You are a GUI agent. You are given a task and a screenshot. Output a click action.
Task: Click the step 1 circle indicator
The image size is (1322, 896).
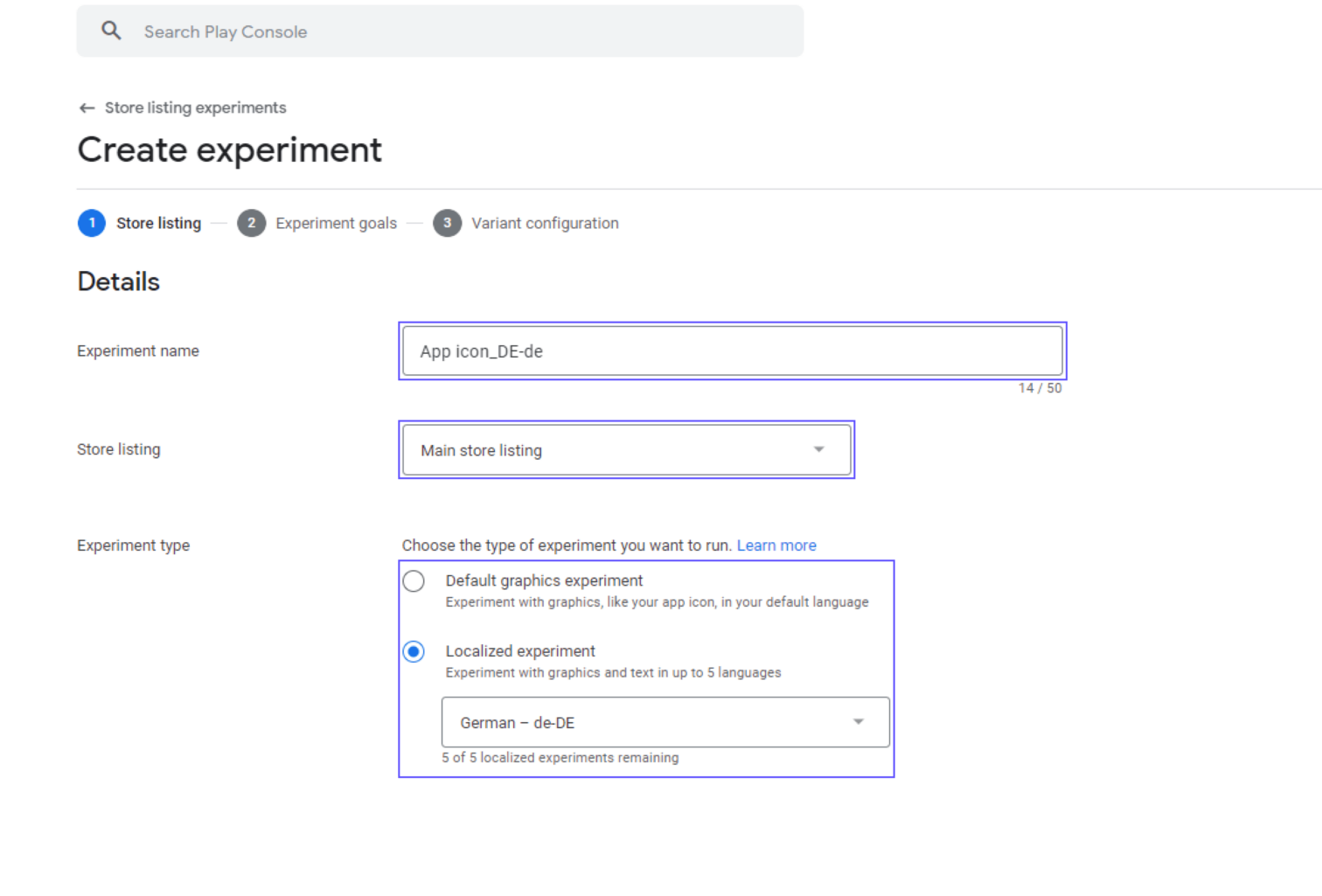tap(91, 223)
